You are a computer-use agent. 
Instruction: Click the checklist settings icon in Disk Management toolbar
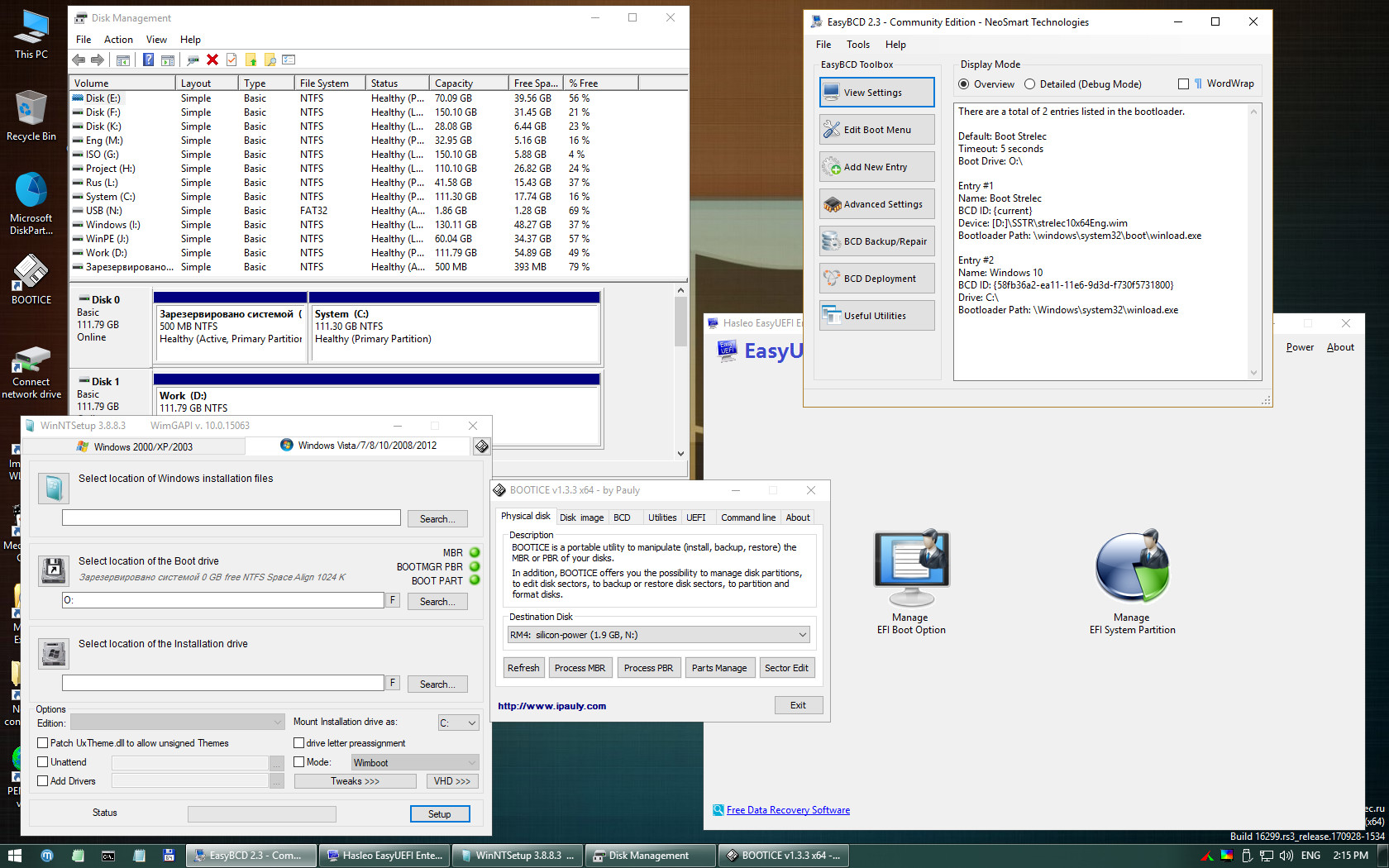coord(289,60)
